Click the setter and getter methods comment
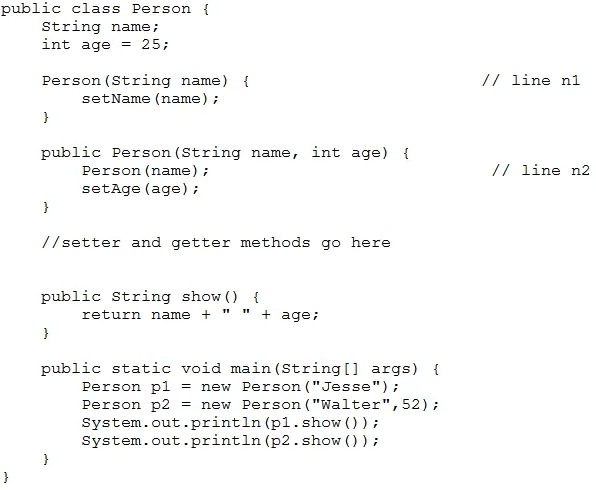This screenshot has width=596, height=490. [x=216, y=243]
